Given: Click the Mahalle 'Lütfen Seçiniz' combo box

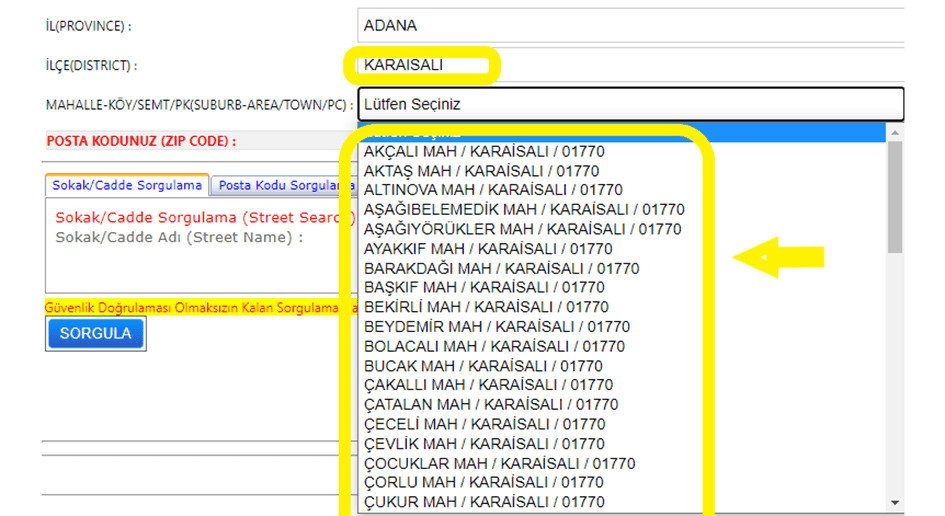Looking at the screenshot, I should (630, 104).
